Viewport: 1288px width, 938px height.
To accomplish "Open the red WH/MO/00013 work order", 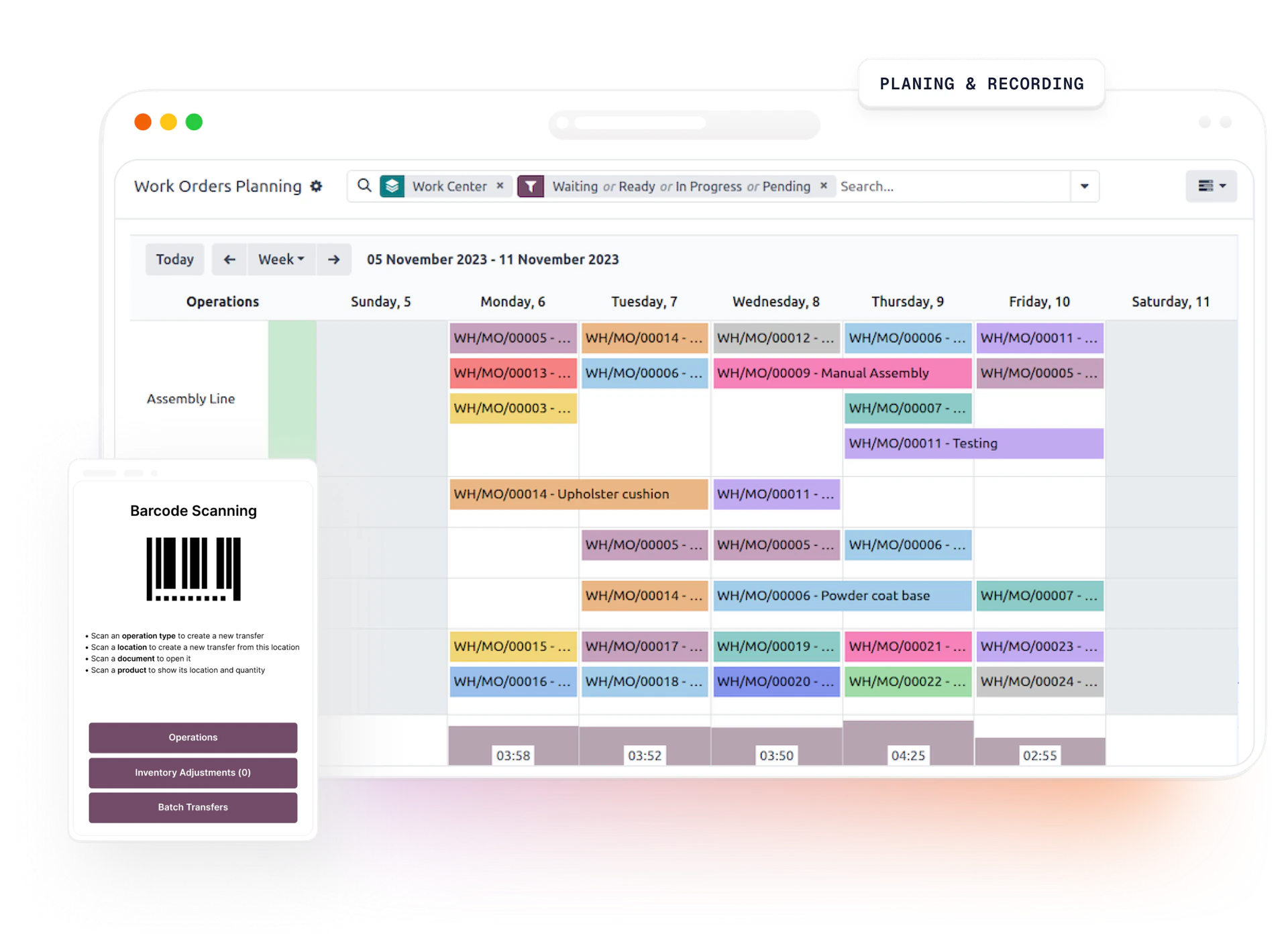I will coord(513,373).
